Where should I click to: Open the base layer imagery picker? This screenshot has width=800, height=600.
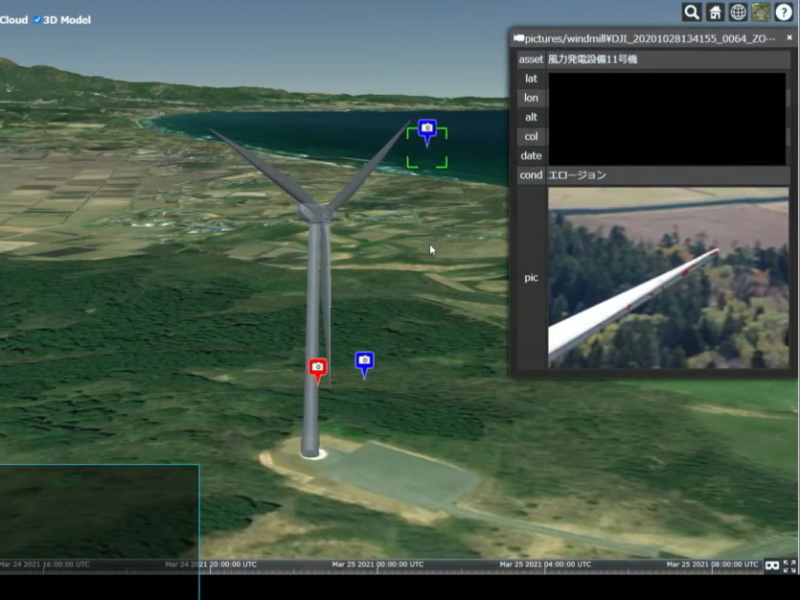[761, 12]
